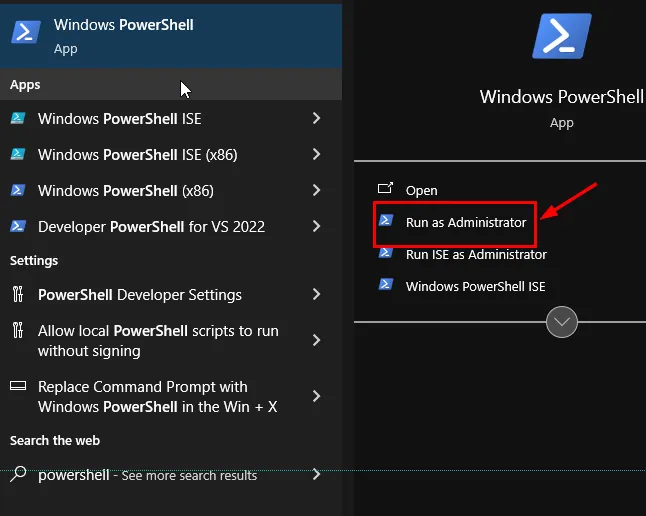Screen dimensions: 646x516
Task: Click the PowerShell icon in the best match result
Action: (x=25, y=32)
